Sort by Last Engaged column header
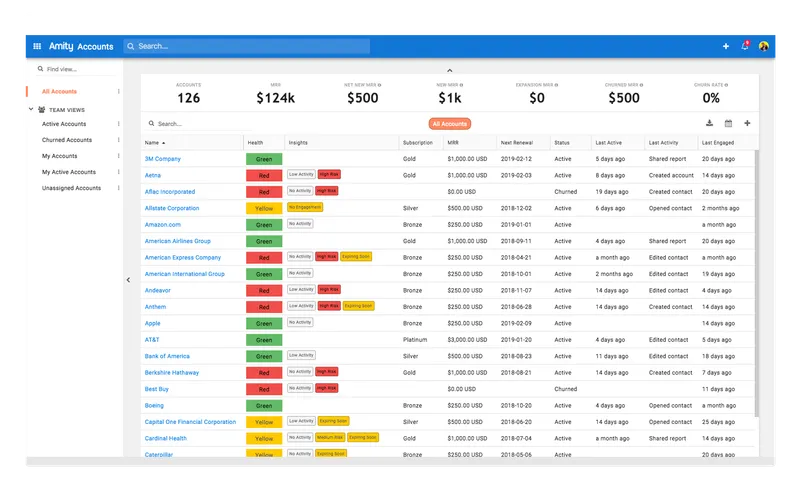Screen dimensions: 800x479 717,143
